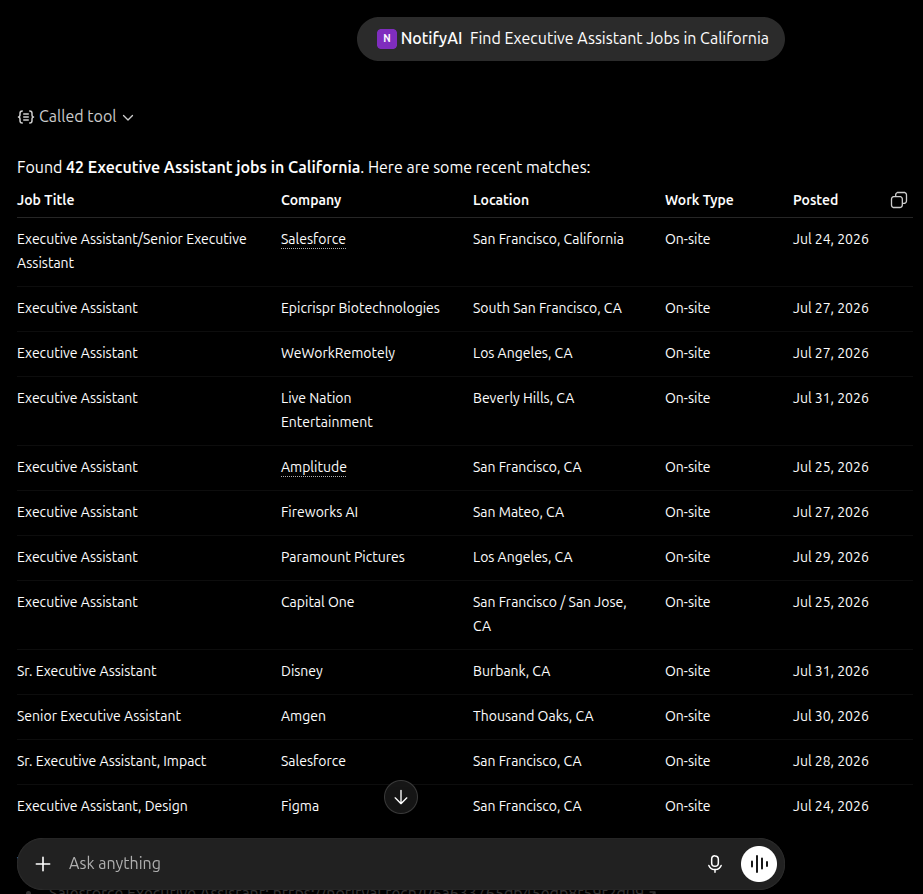Launch voice mode with the waveform button
Image resolution: width=923 pixels, height=894 pixels.
tap(759, 863)
